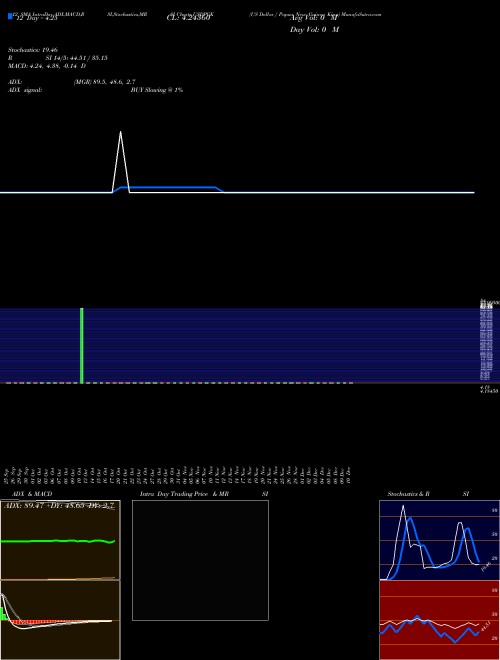Screen dimensions: 500x660
Task: Click the blue Stochastics chart panel
Action: coord(439,540)
